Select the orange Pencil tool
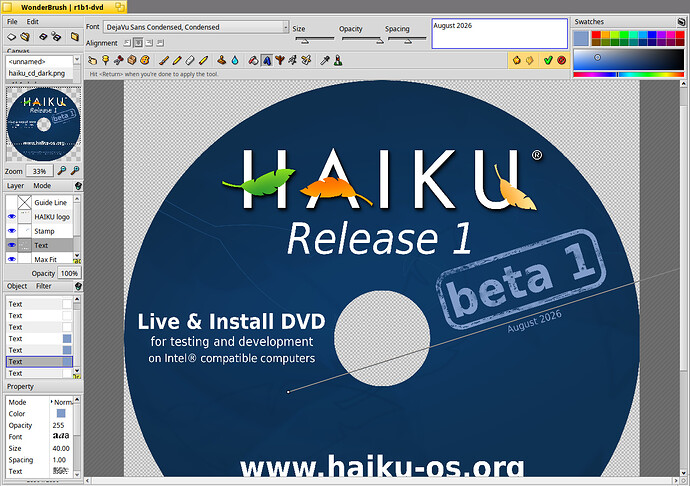Image resolution: width=690 pixels, height=486 pixels. [177, 60]
